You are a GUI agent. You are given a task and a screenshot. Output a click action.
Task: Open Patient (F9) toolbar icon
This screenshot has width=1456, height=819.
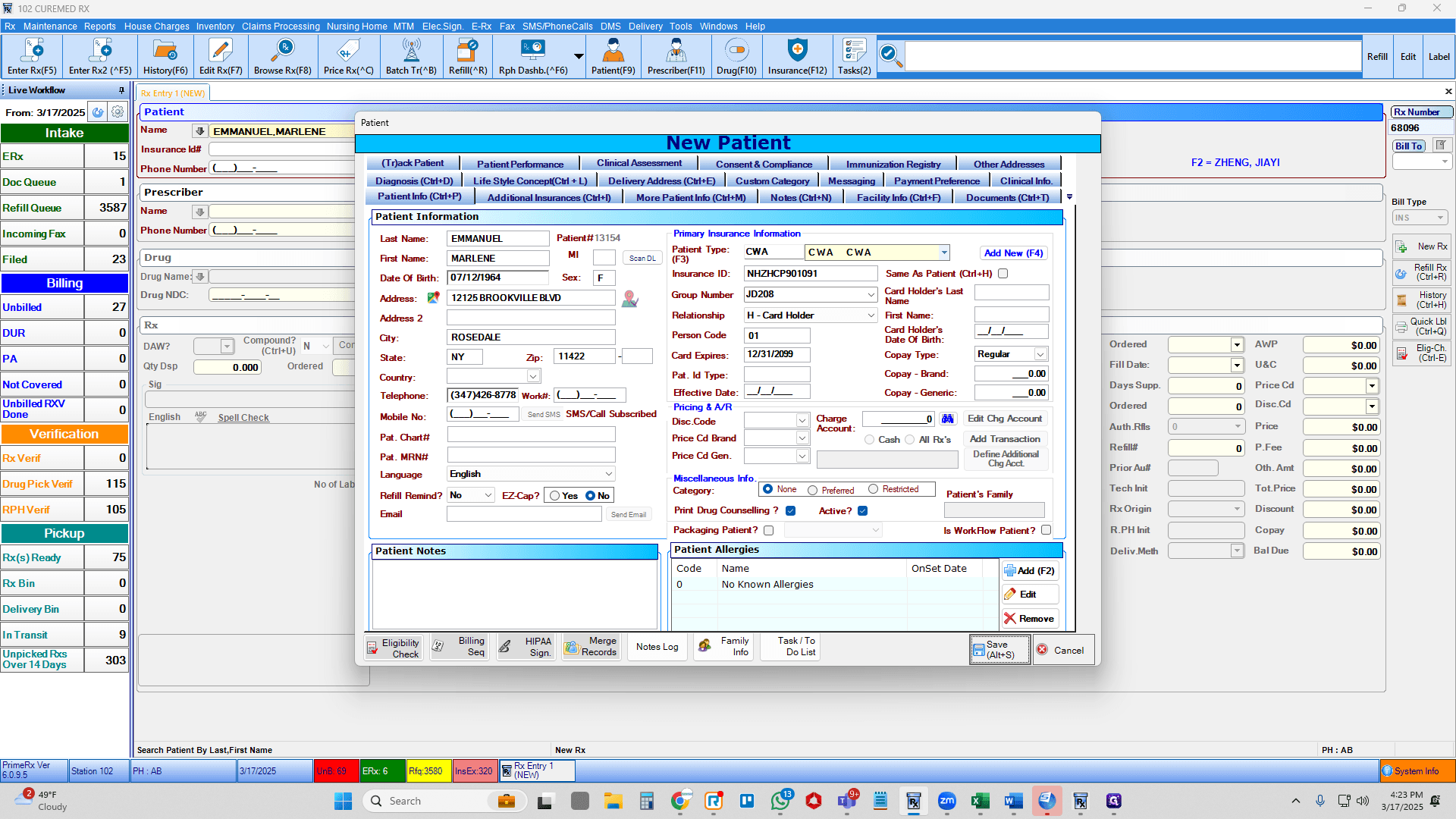[x=613, y=57]
